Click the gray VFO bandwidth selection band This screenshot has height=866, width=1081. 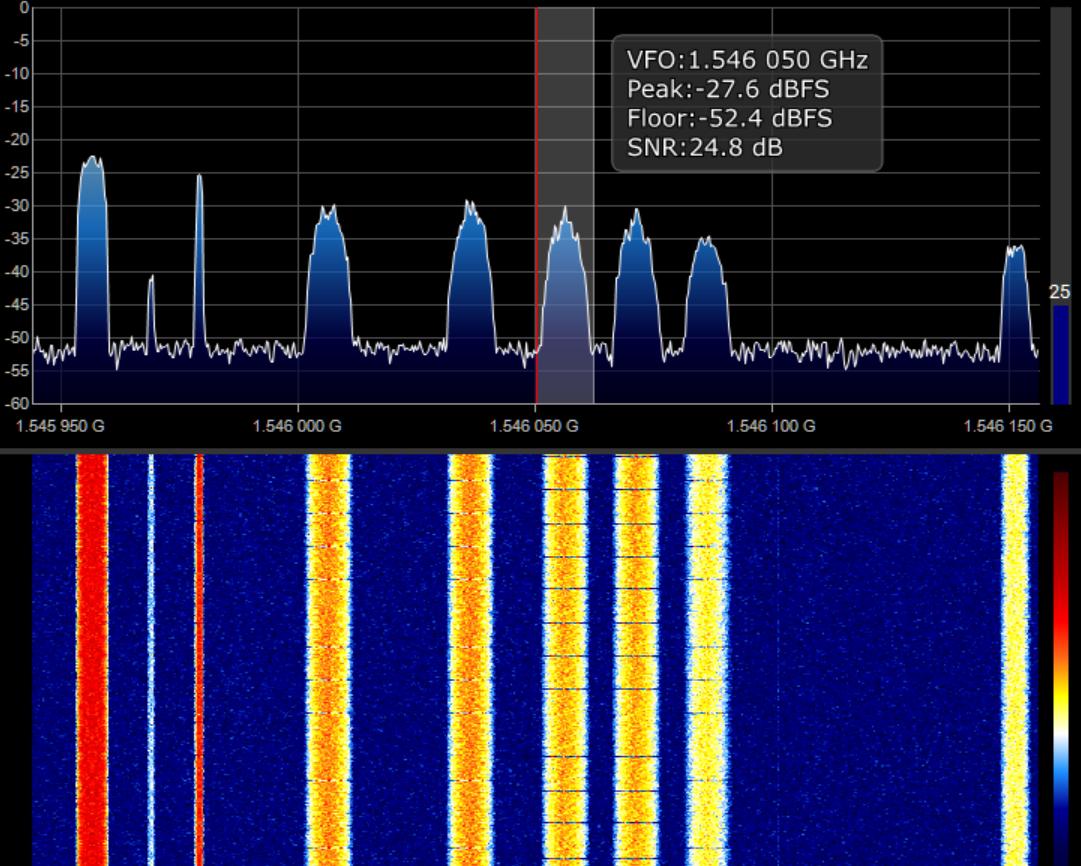pyautogui.click(x=565, y=205)
